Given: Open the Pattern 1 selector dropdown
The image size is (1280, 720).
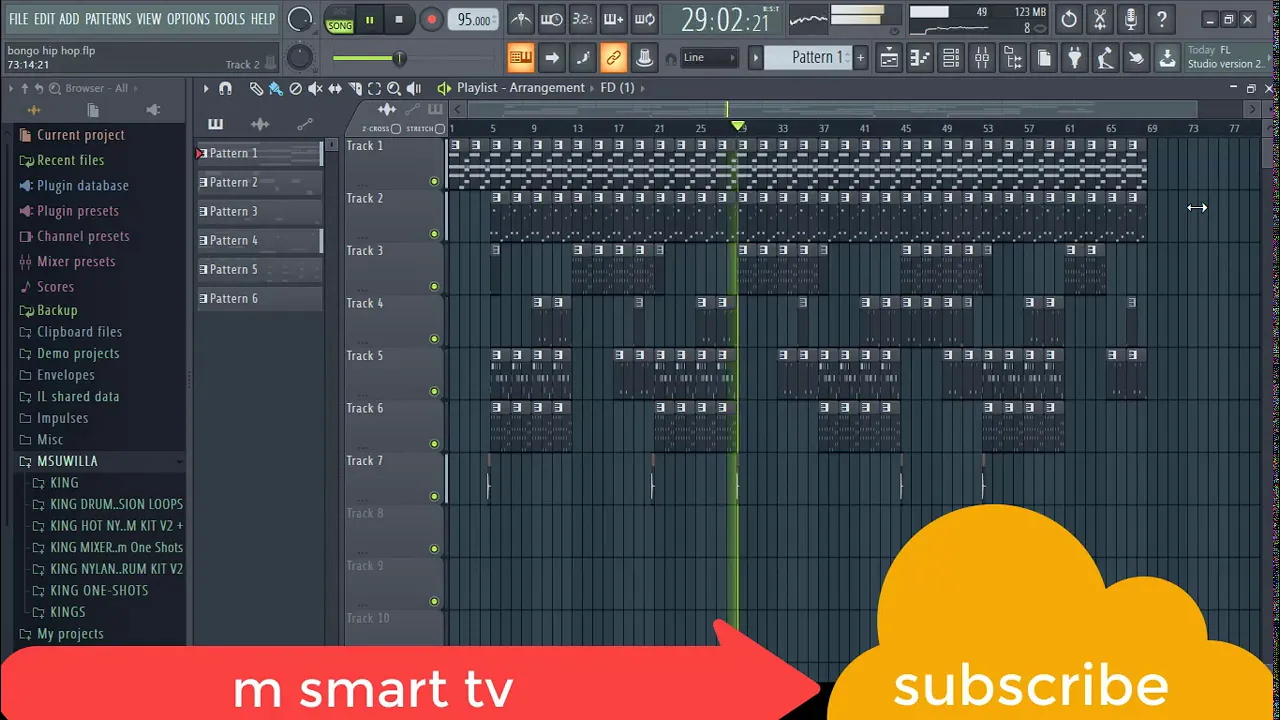Looking at the screenshot, I should pos(808,58).
